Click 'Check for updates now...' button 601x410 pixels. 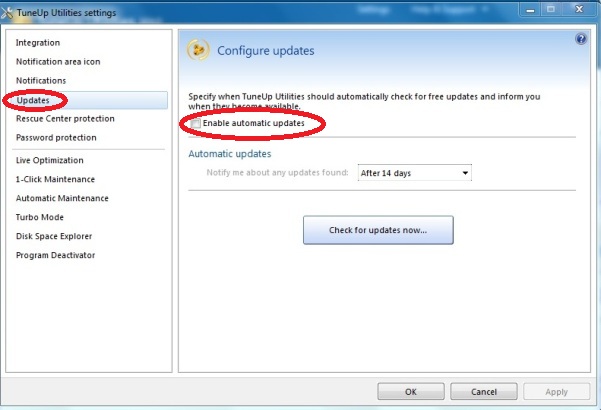(378, 230)
